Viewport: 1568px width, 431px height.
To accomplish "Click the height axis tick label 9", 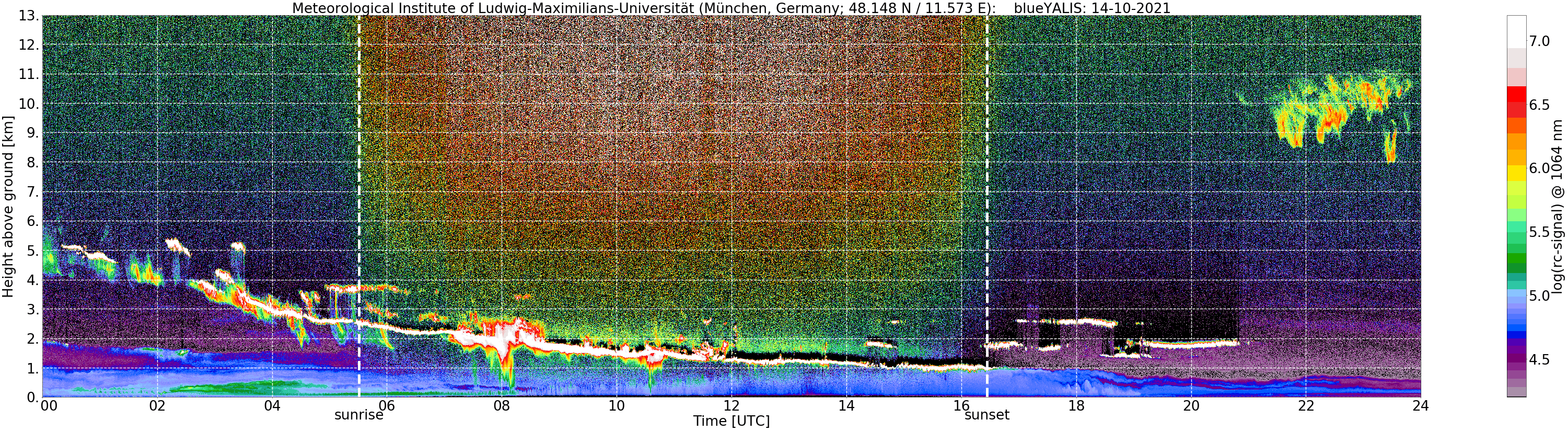I will [x=33, y=133].
